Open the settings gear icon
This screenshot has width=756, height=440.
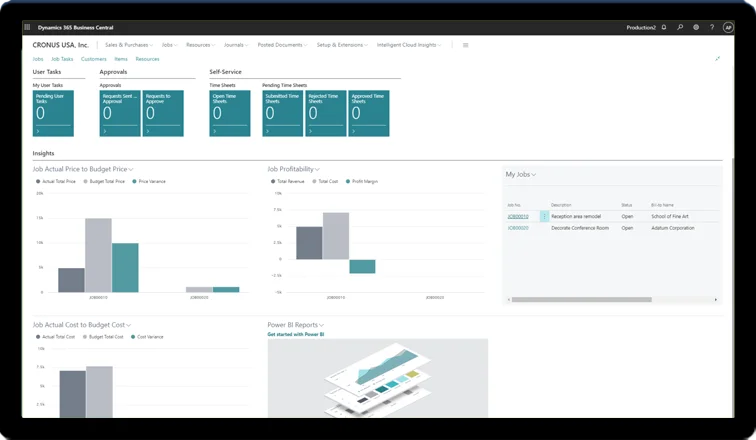coord(695,27)
